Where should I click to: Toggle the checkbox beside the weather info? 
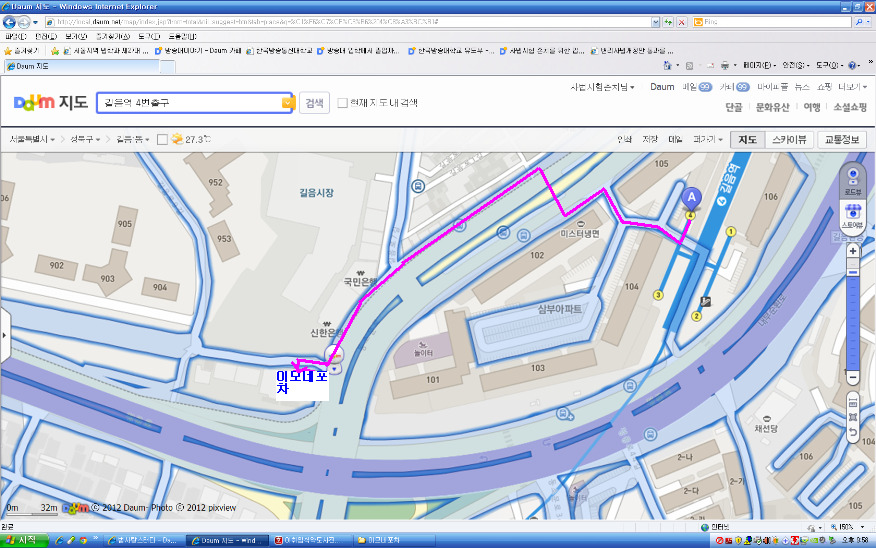point(162,140)
